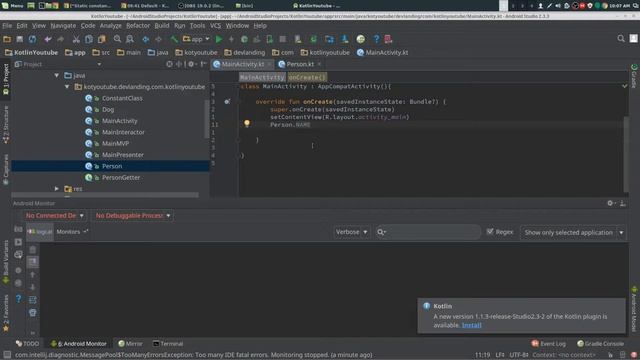Click the search everywhere magnifier icon
The image size is (640, 360).
click(x=621, y=38)
